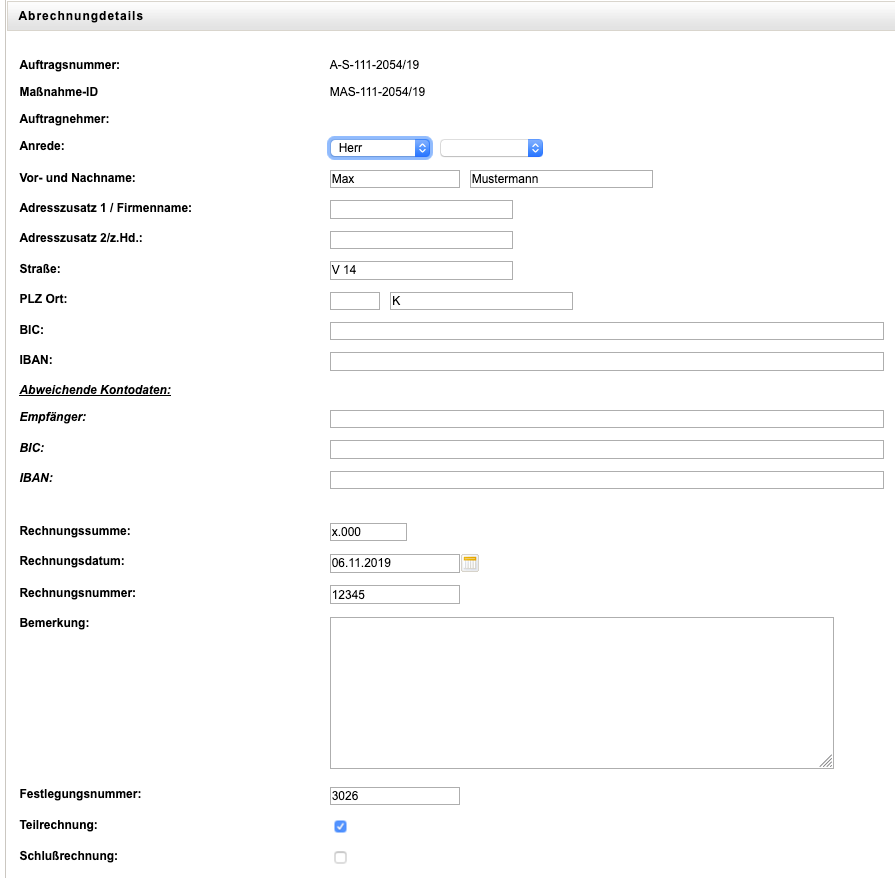This screenshot has width=895, height=878.
Task: Click the Straße field containing V 14
Action: [x=421, y=270]
